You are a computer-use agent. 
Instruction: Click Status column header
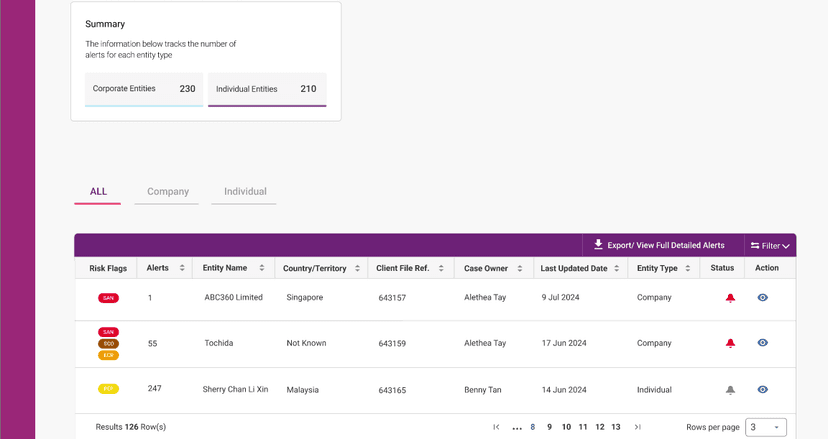(722, 268)
